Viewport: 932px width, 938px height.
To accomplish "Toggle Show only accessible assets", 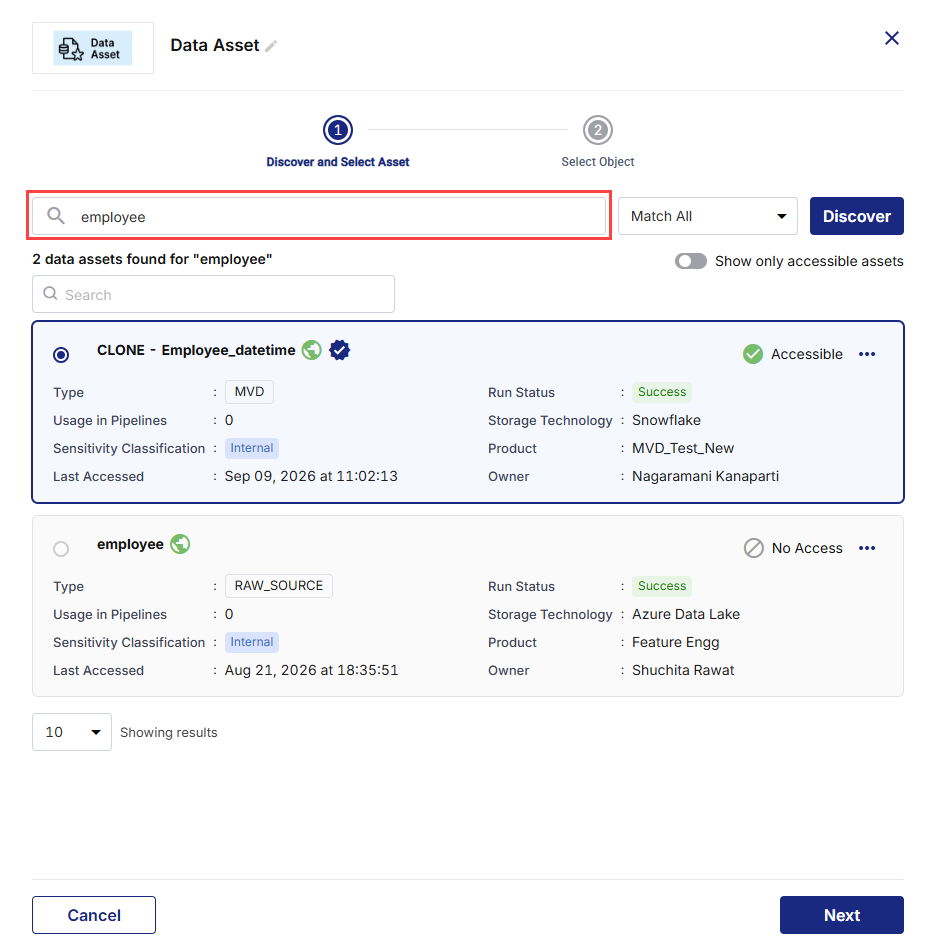I will point(691,261).
